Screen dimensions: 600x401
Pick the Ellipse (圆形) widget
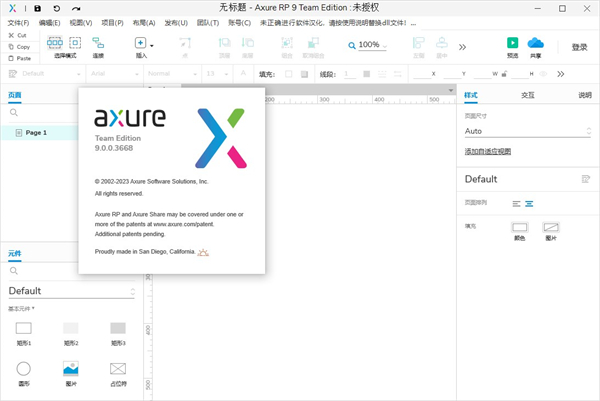(x=24, y=374)
